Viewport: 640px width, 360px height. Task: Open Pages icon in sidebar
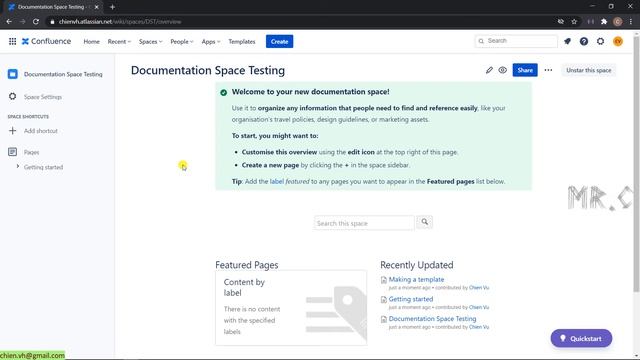point(13,152)
